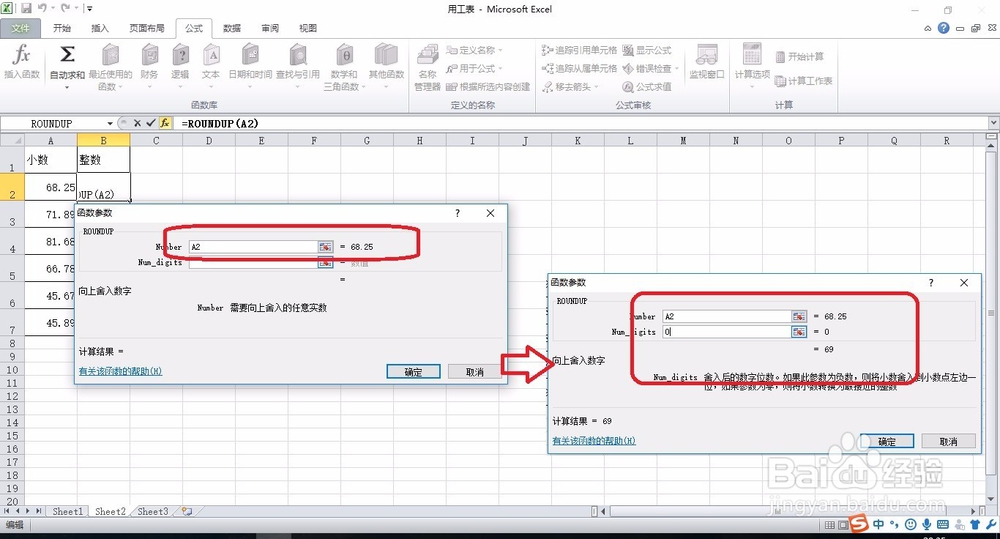
Task: Select cell A1 containing 小数
Action: pyautogui.click(x=51, y=159)
